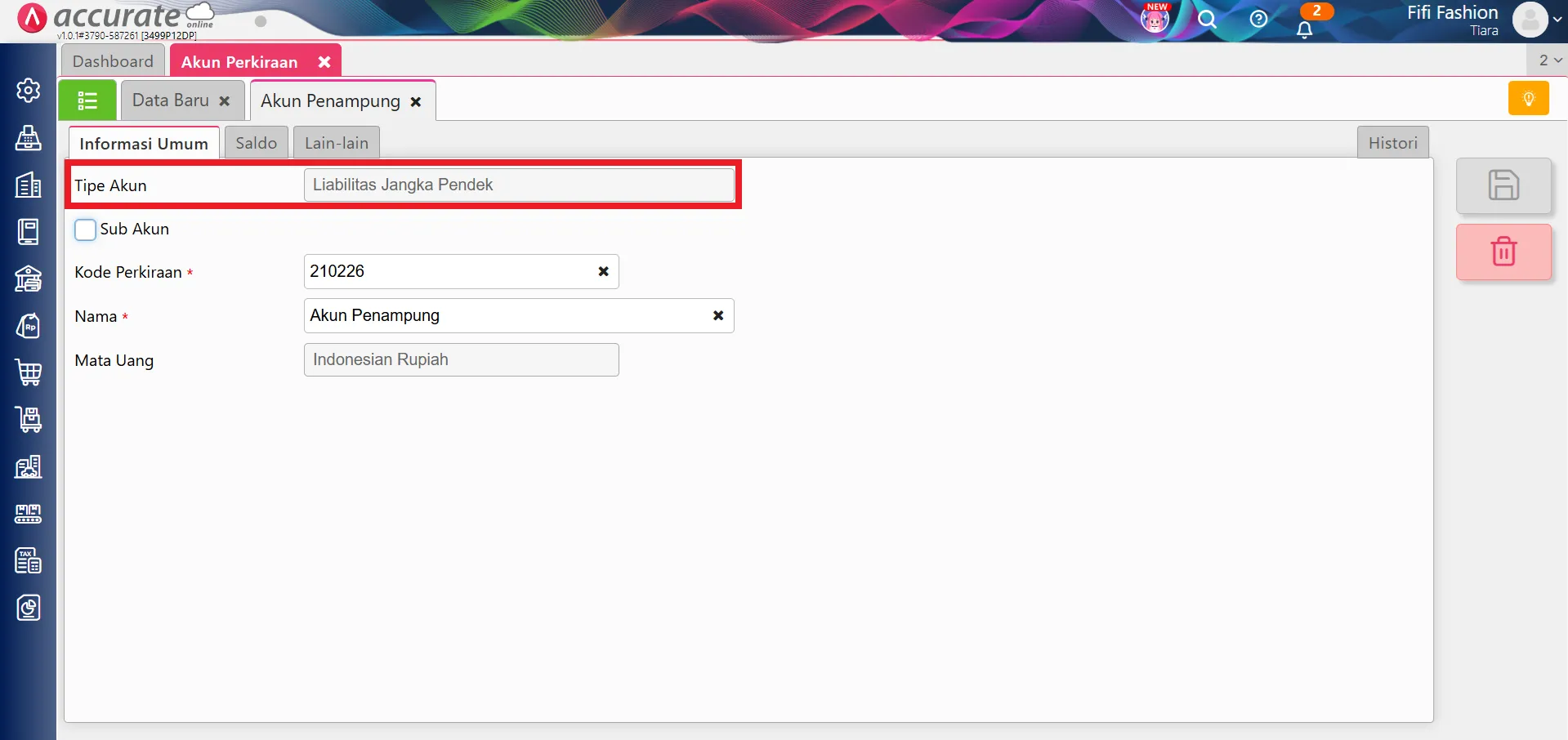Click the Accurate logo
Screen dimensions: 1568x740
coord(116,17)
